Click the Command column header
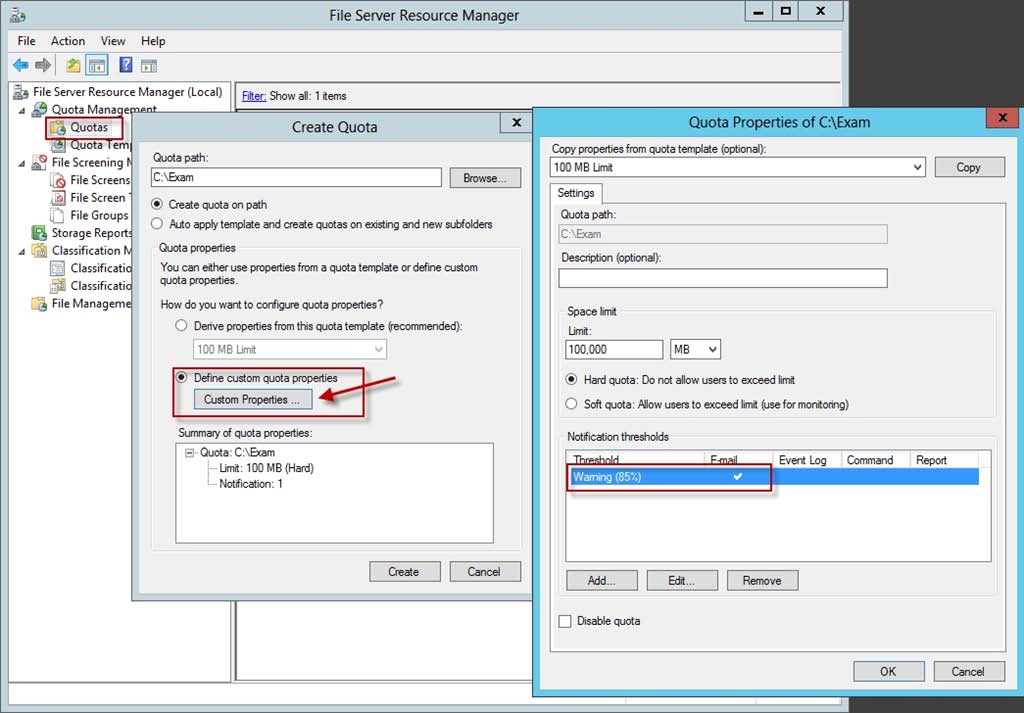The height and width of the screenshot is (713, 1024). [x=875, y=460]
